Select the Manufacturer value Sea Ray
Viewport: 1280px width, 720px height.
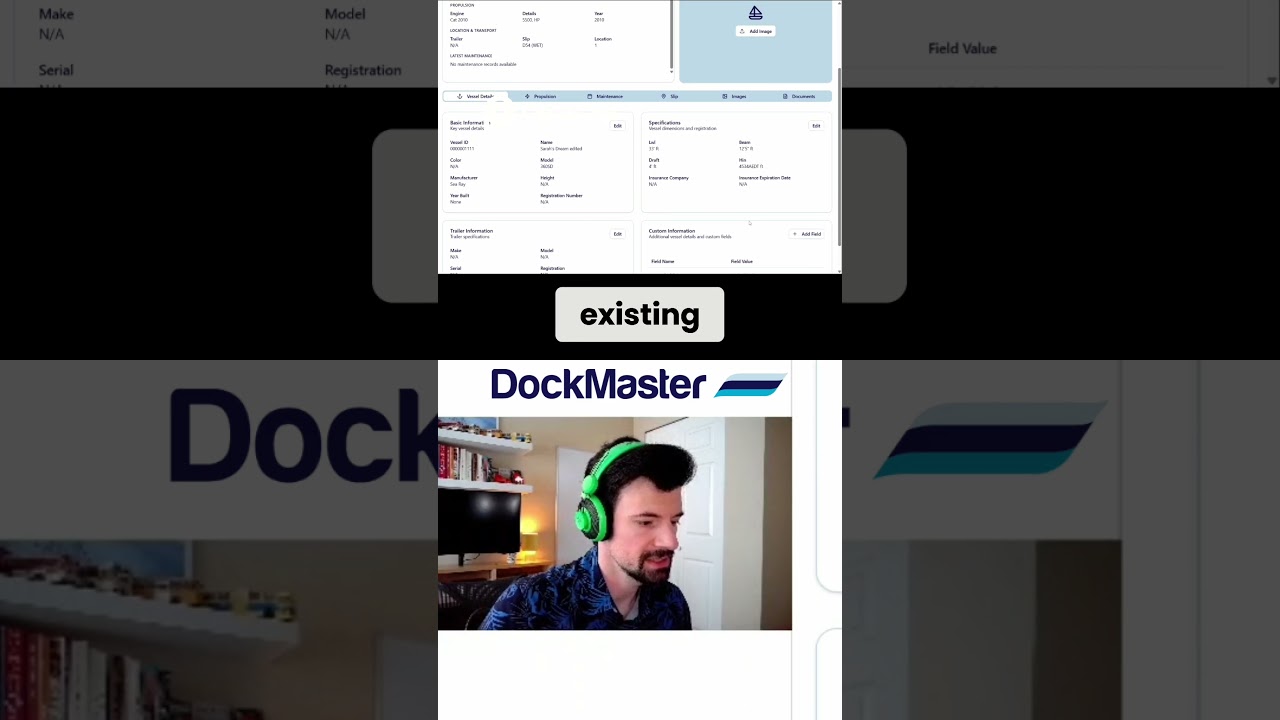pyautogui.click(x=457, y=184)
